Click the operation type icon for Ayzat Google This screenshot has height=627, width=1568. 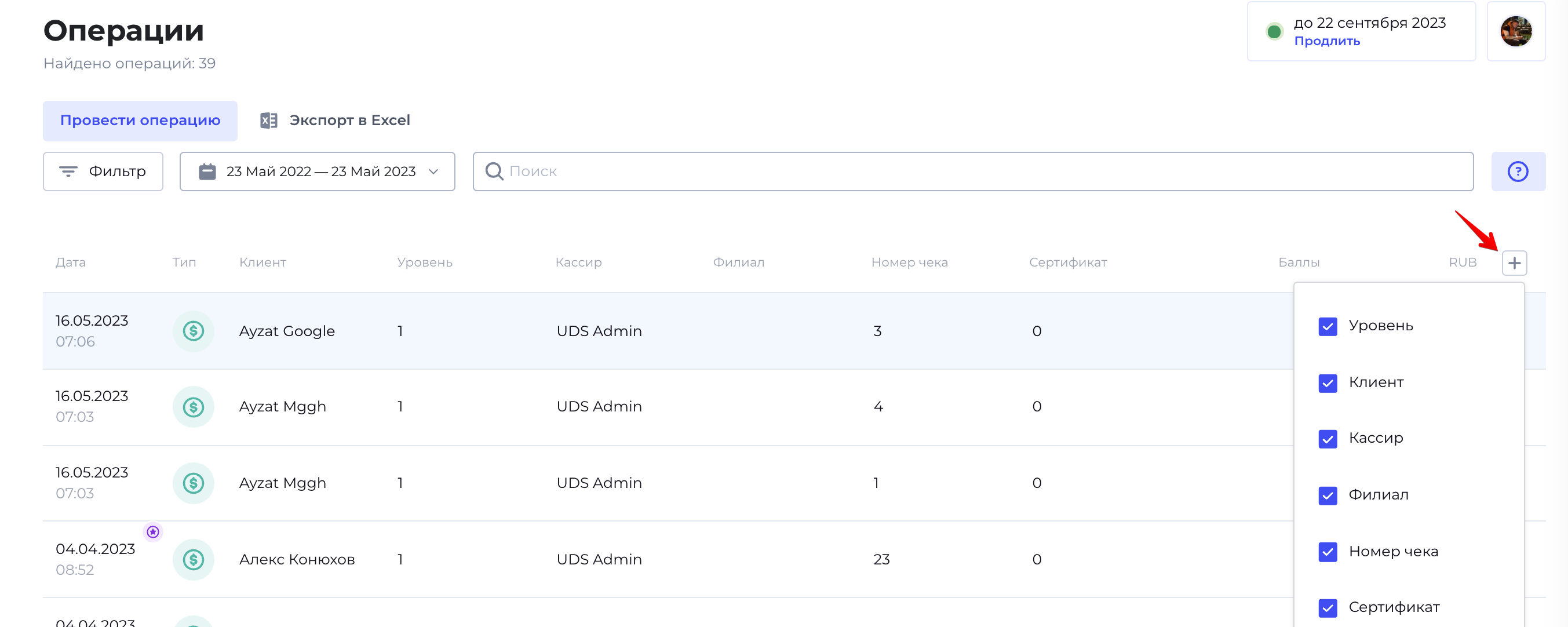(x=194, y=331)
